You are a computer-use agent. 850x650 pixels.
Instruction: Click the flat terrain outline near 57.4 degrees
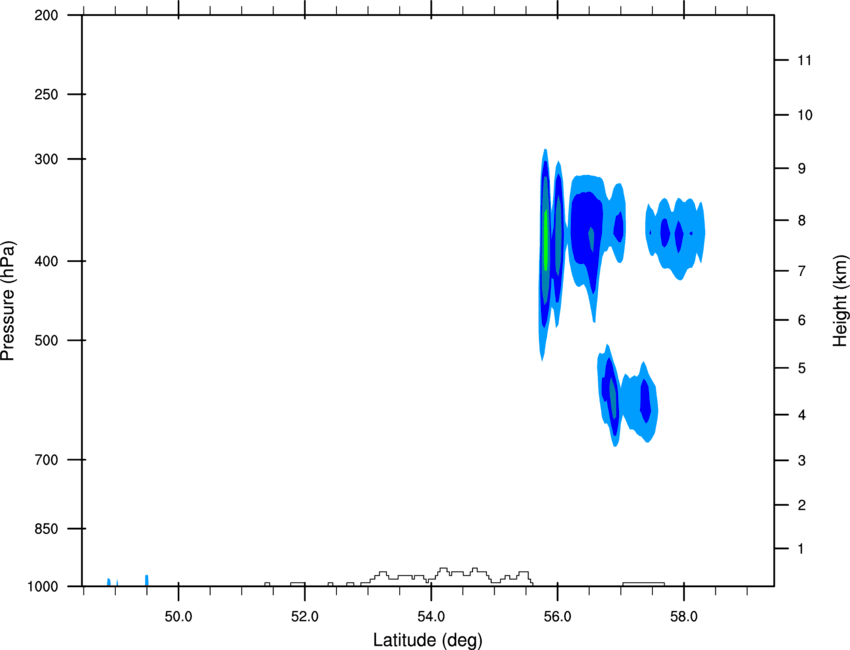click(643, 584)
